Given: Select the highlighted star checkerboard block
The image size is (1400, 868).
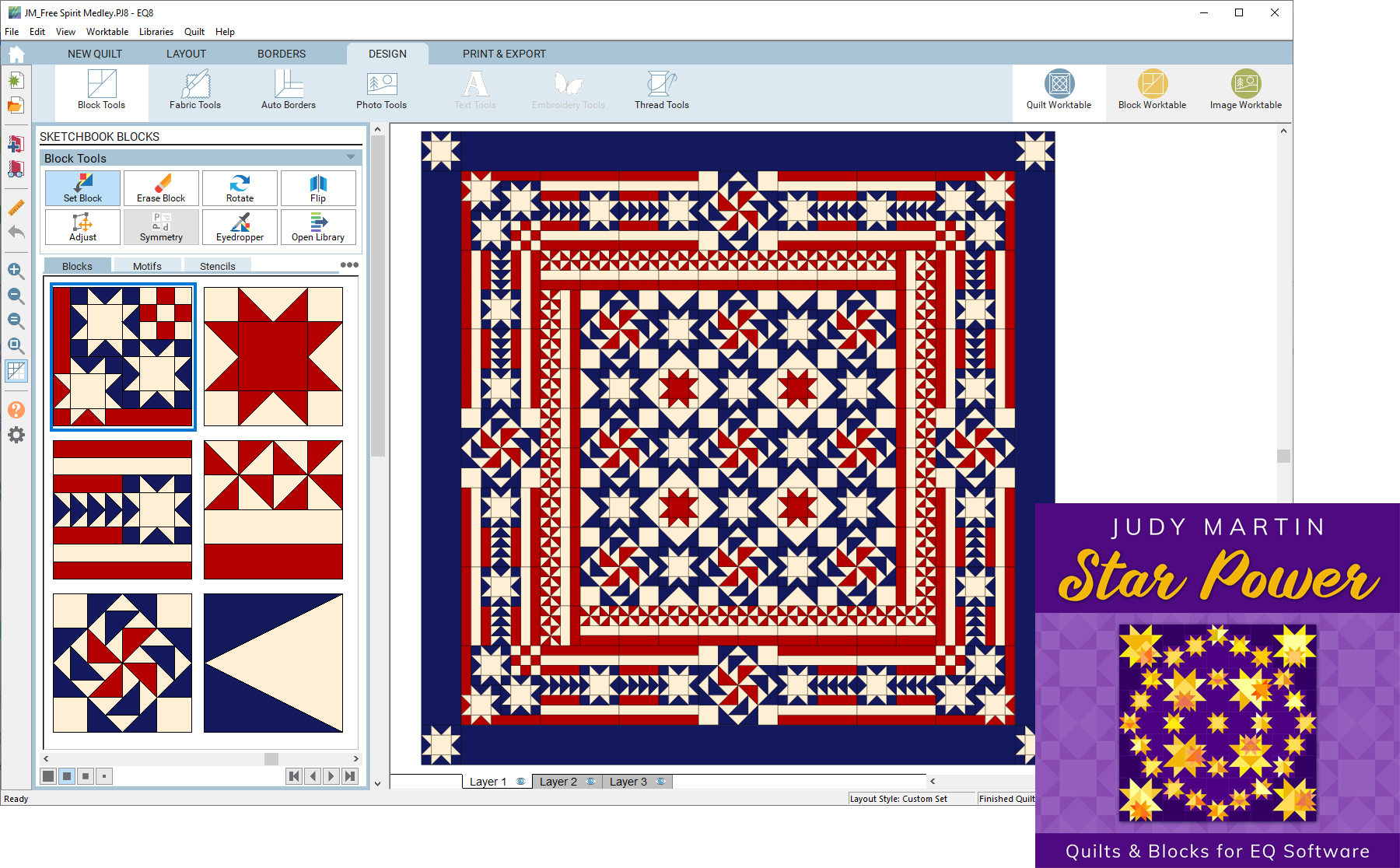Looking at the screenshot, I should (x=122, y=357).
